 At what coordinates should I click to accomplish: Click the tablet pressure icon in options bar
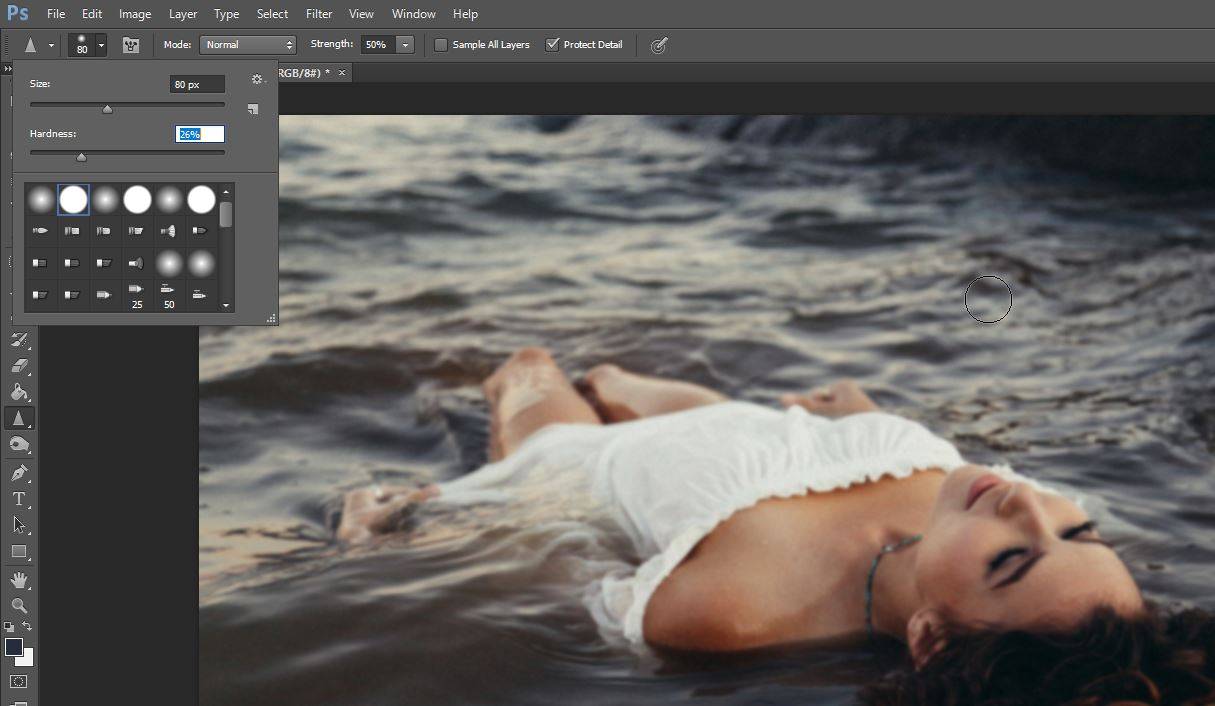pos(658,45)
